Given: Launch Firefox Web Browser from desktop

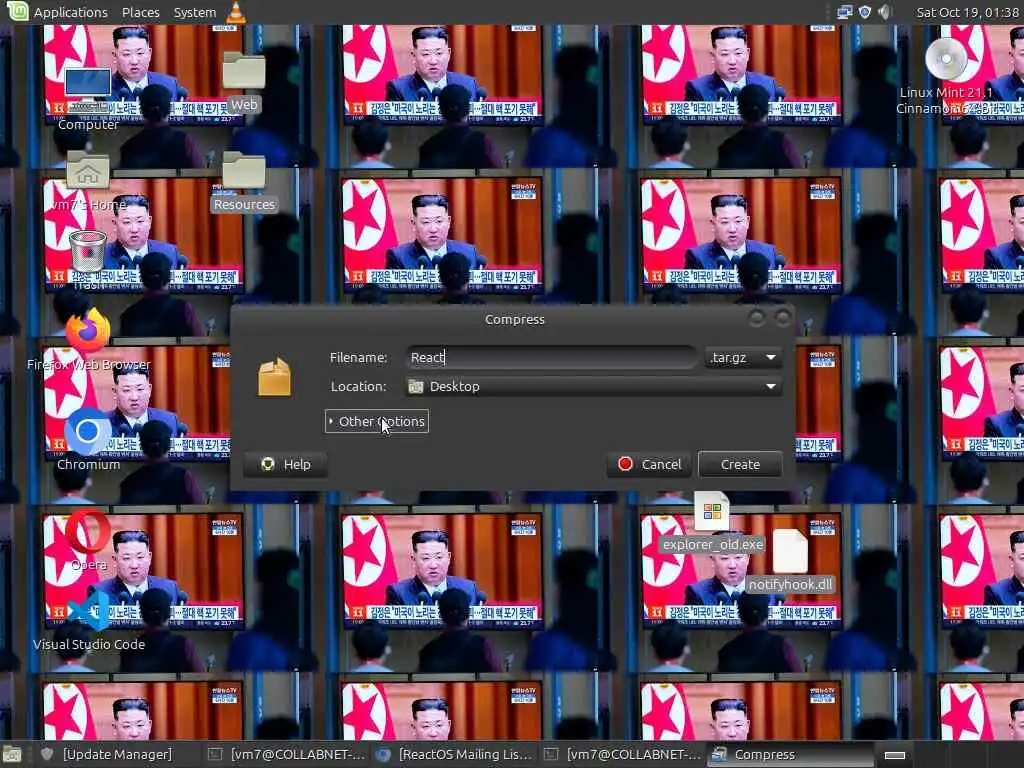Looking at the screenshot, I should [88, 330].
